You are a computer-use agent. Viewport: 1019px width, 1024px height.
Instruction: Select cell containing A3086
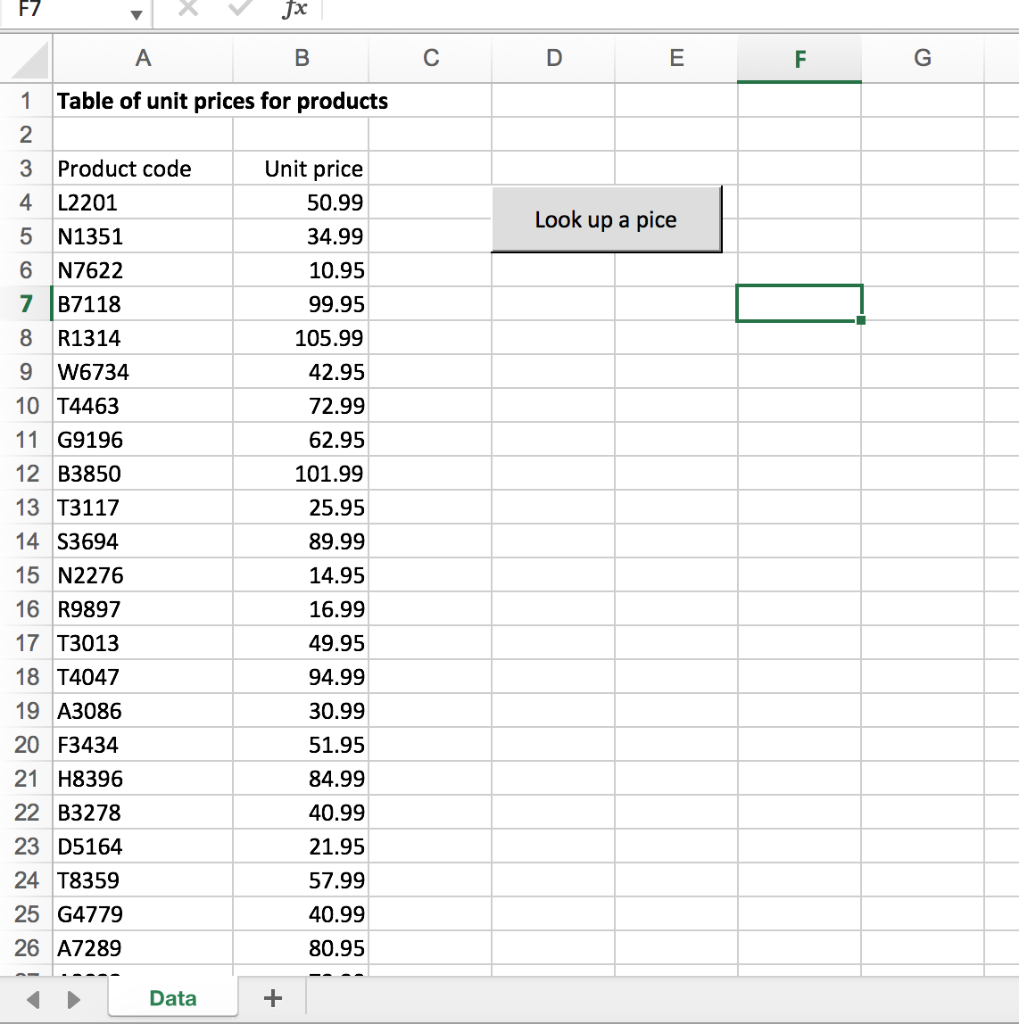[x=143, y=711]
